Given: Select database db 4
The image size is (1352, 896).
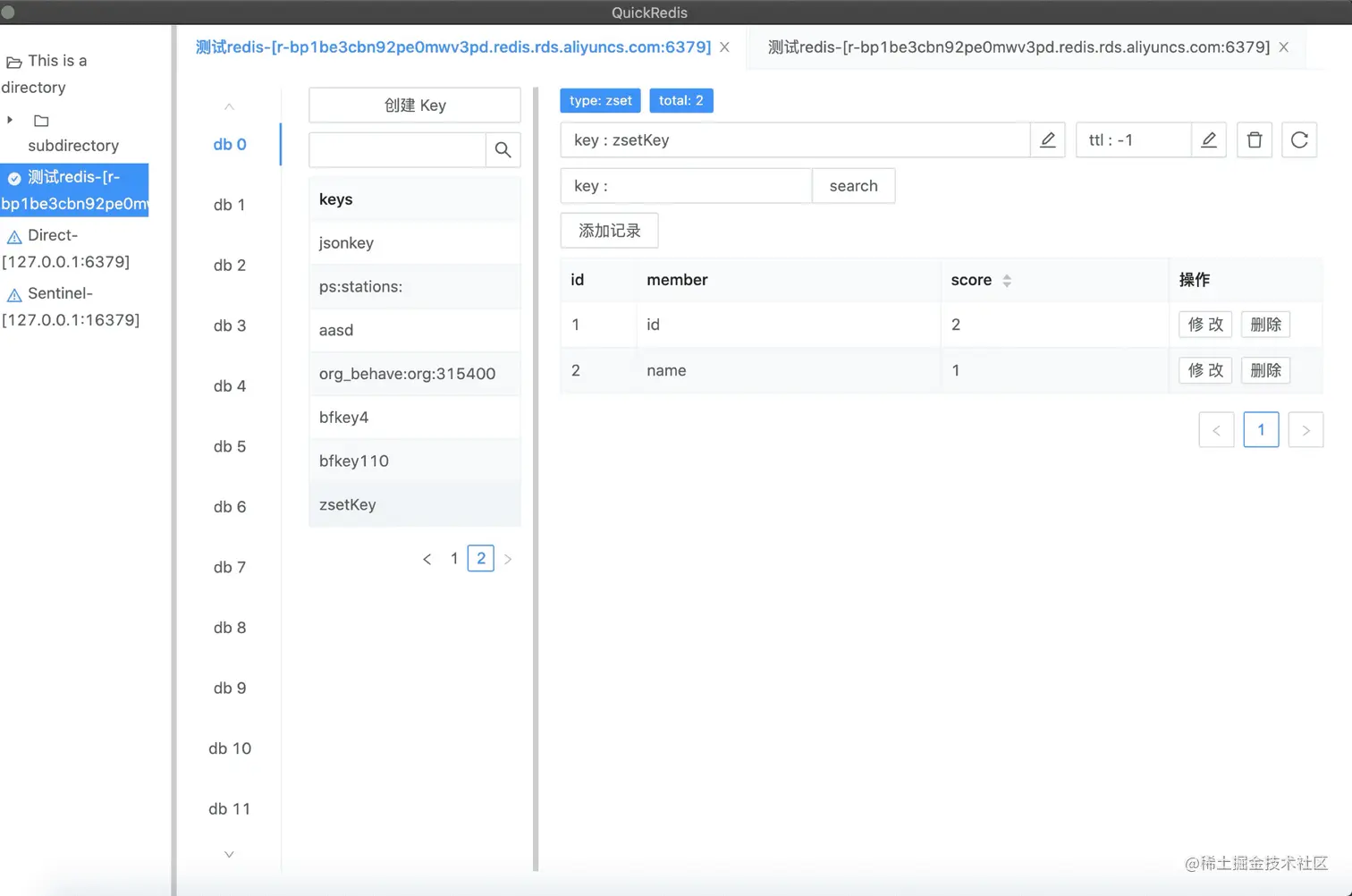Looking at the screenshot, I should click(x=230, y=385).
